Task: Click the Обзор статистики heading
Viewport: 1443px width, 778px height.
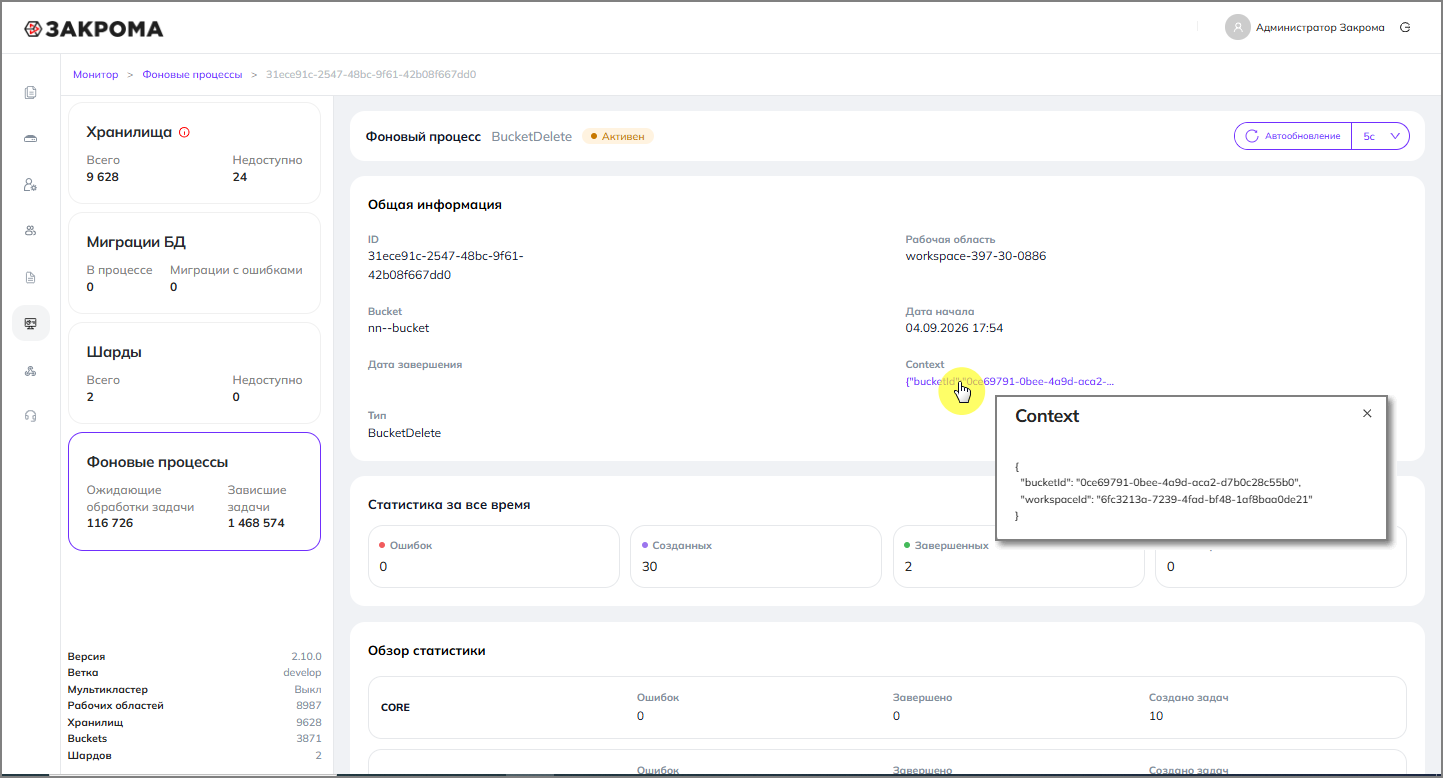Action: 427,651
